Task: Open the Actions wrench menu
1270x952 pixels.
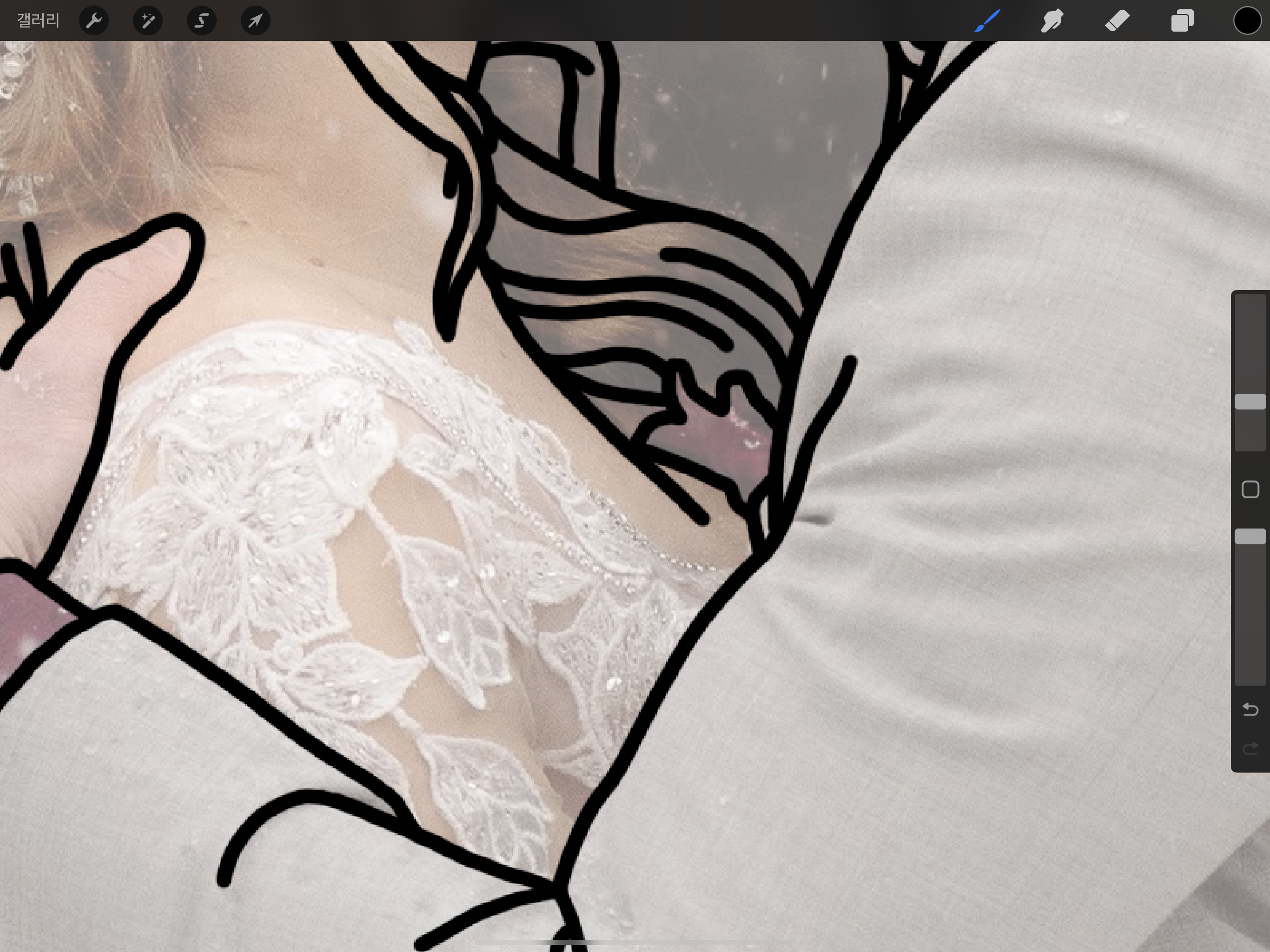Action: click(93, 20)
